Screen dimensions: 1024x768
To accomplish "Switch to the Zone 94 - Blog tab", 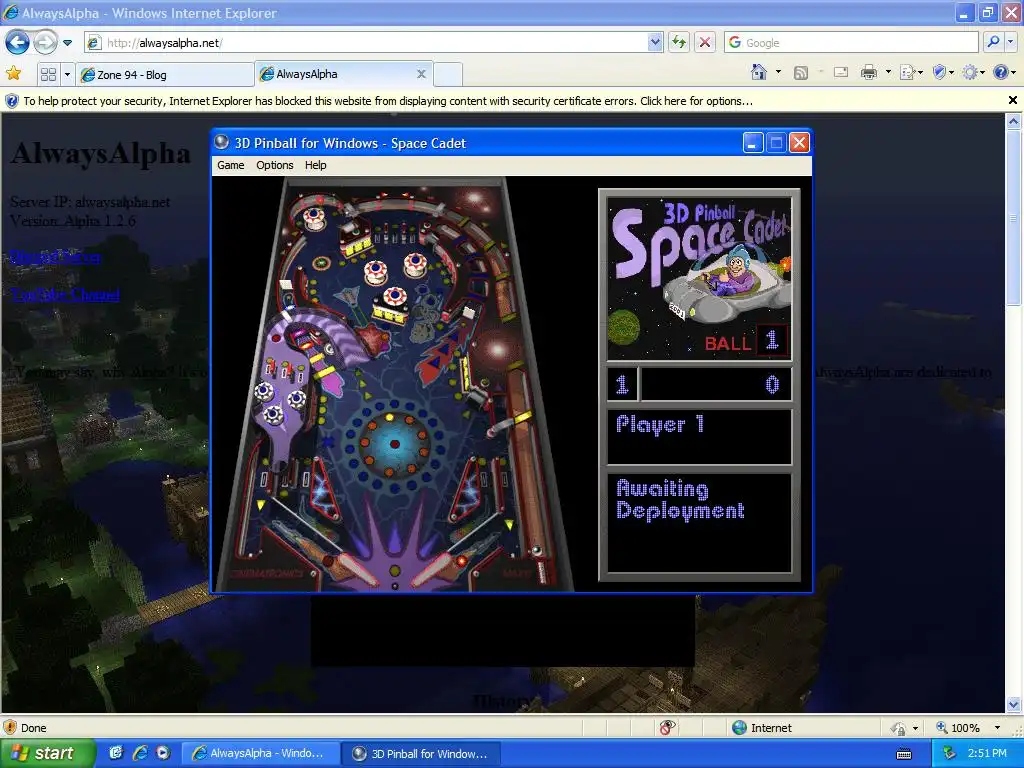I will (165, 74).
